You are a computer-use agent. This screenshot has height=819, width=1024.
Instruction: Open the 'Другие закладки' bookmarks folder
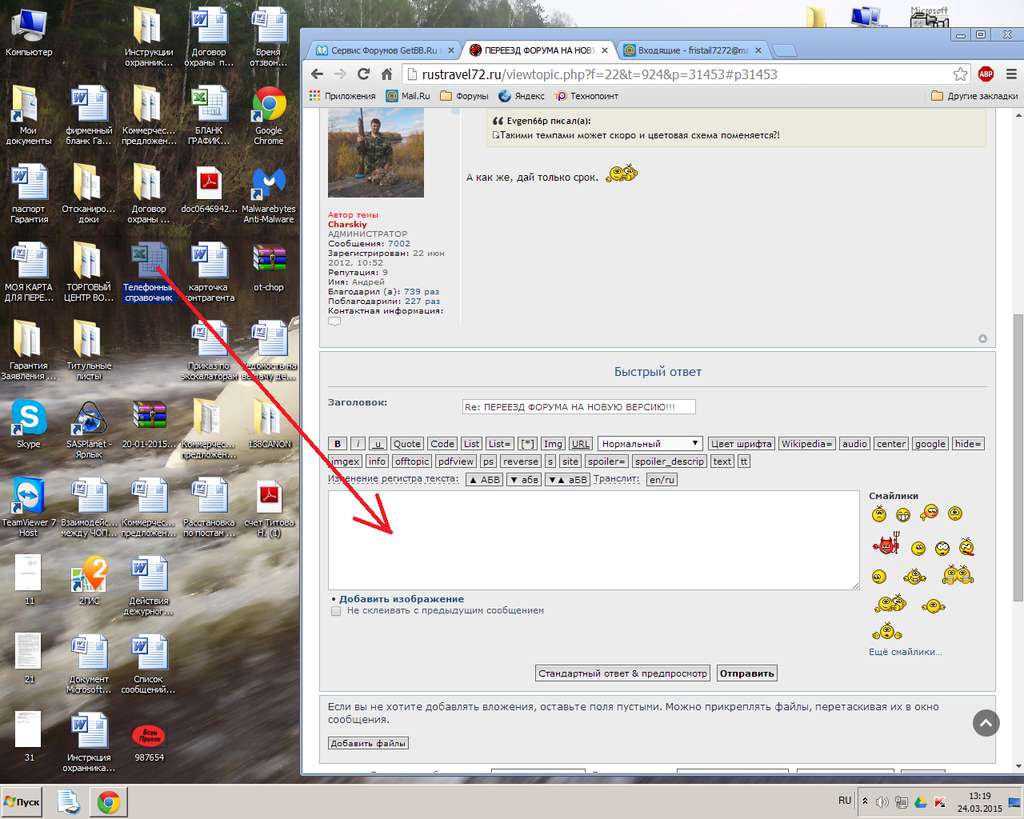pos(968,96)
